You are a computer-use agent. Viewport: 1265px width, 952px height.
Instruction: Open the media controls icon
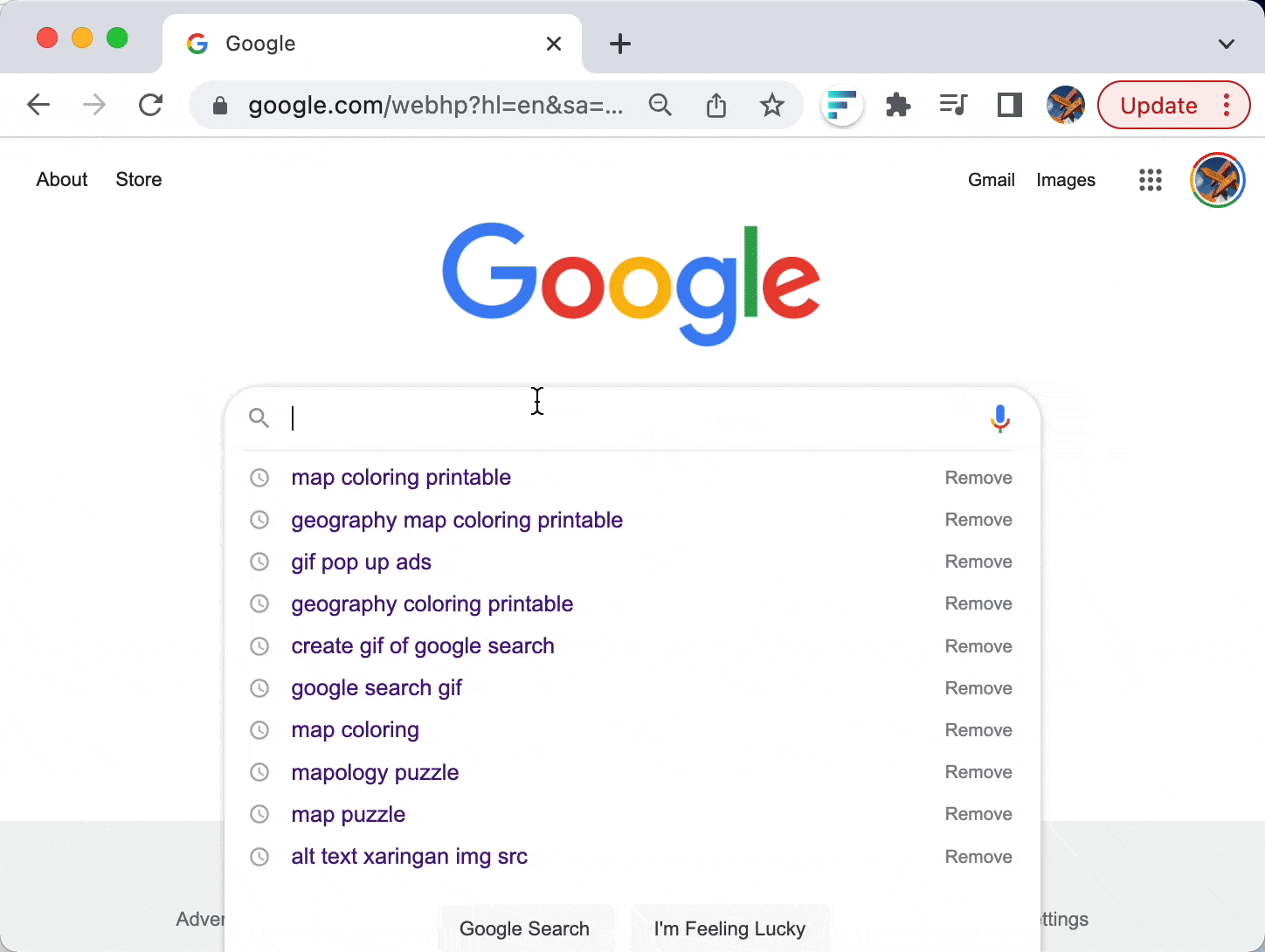(953, 106)
